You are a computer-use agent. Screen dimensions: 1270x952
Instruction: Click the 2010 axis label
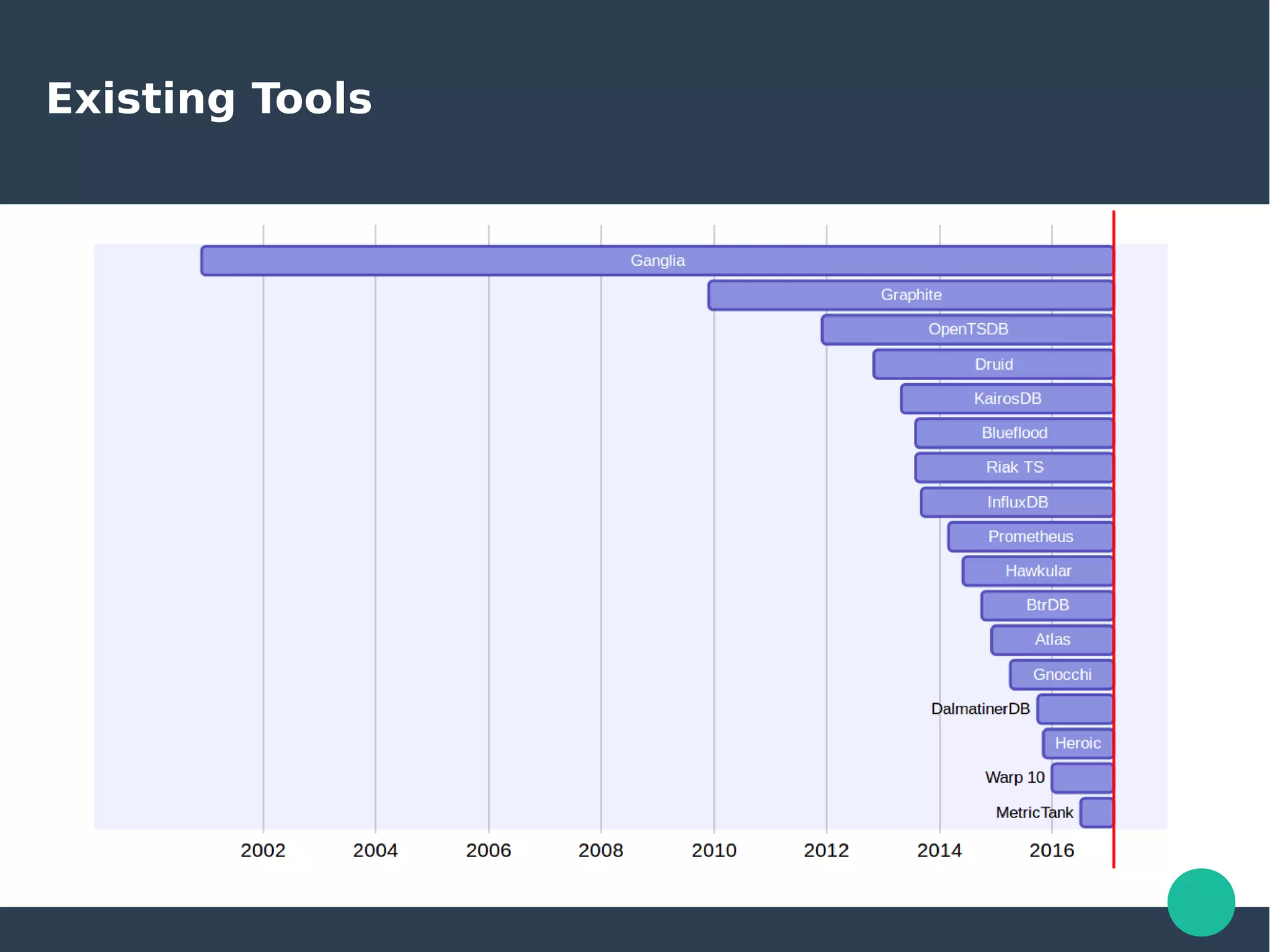(x=714, y=850)
